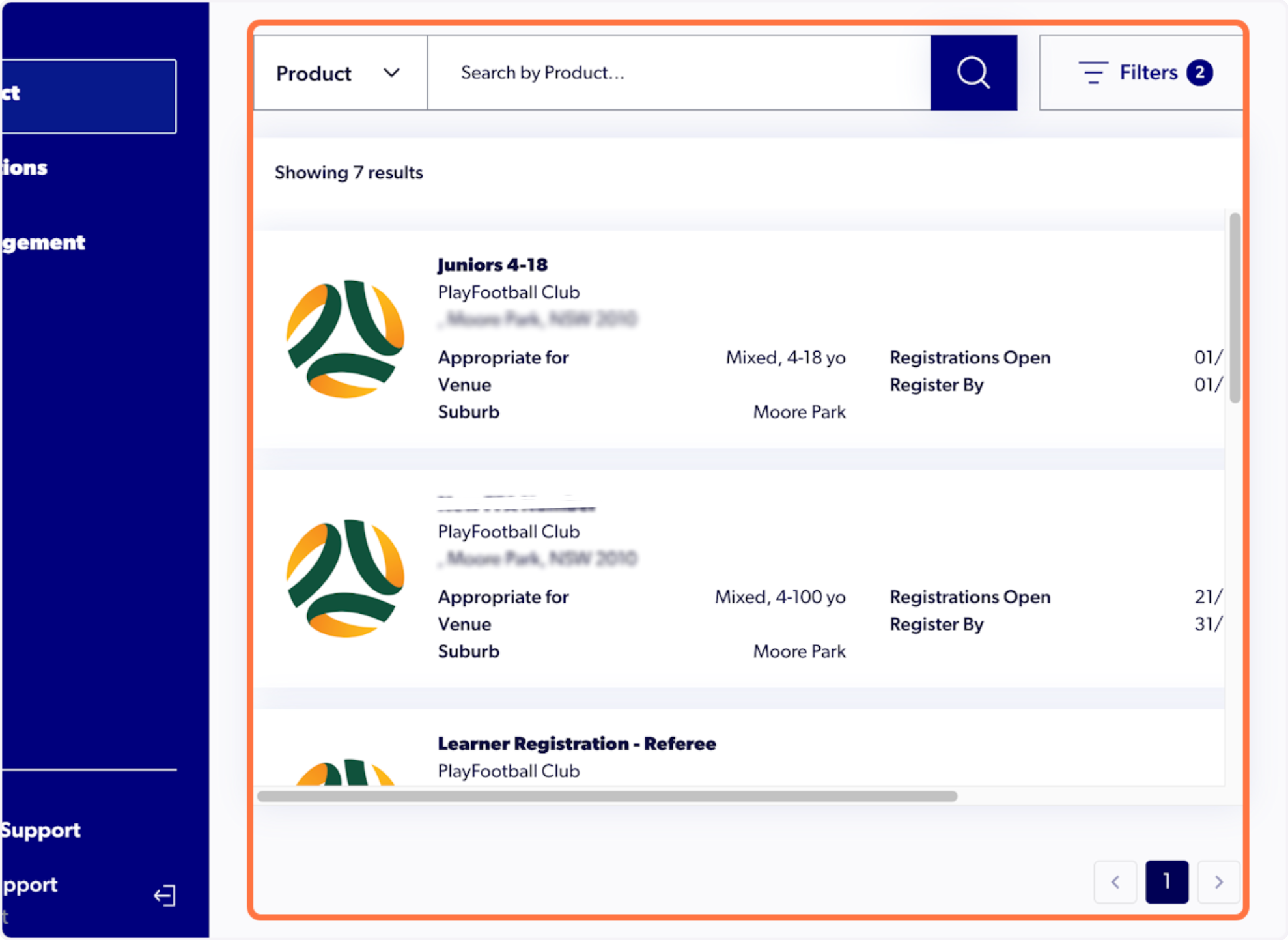Open the sidebar item ending in 'ions'

click(24, 167)
